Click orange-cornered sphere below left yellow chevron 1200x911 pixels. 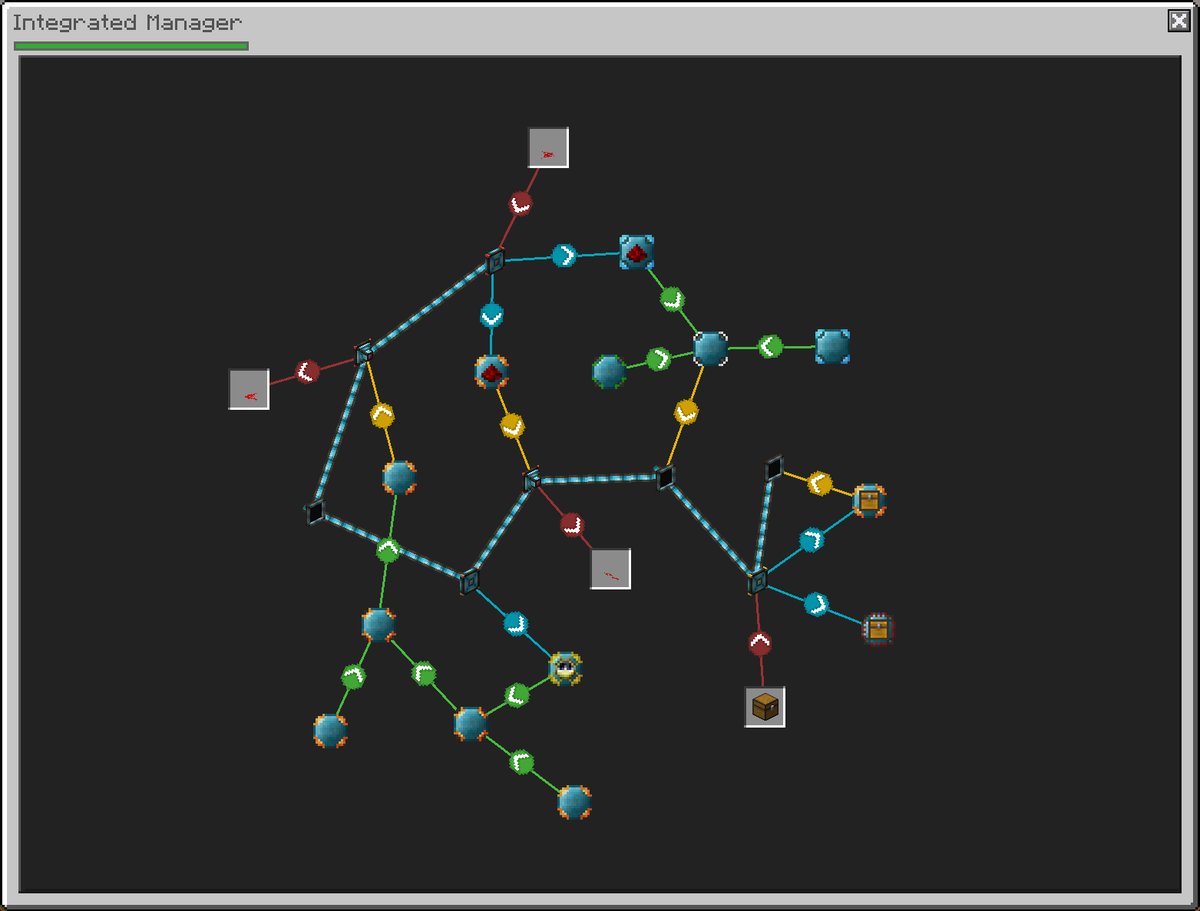[x=399, y=478]
